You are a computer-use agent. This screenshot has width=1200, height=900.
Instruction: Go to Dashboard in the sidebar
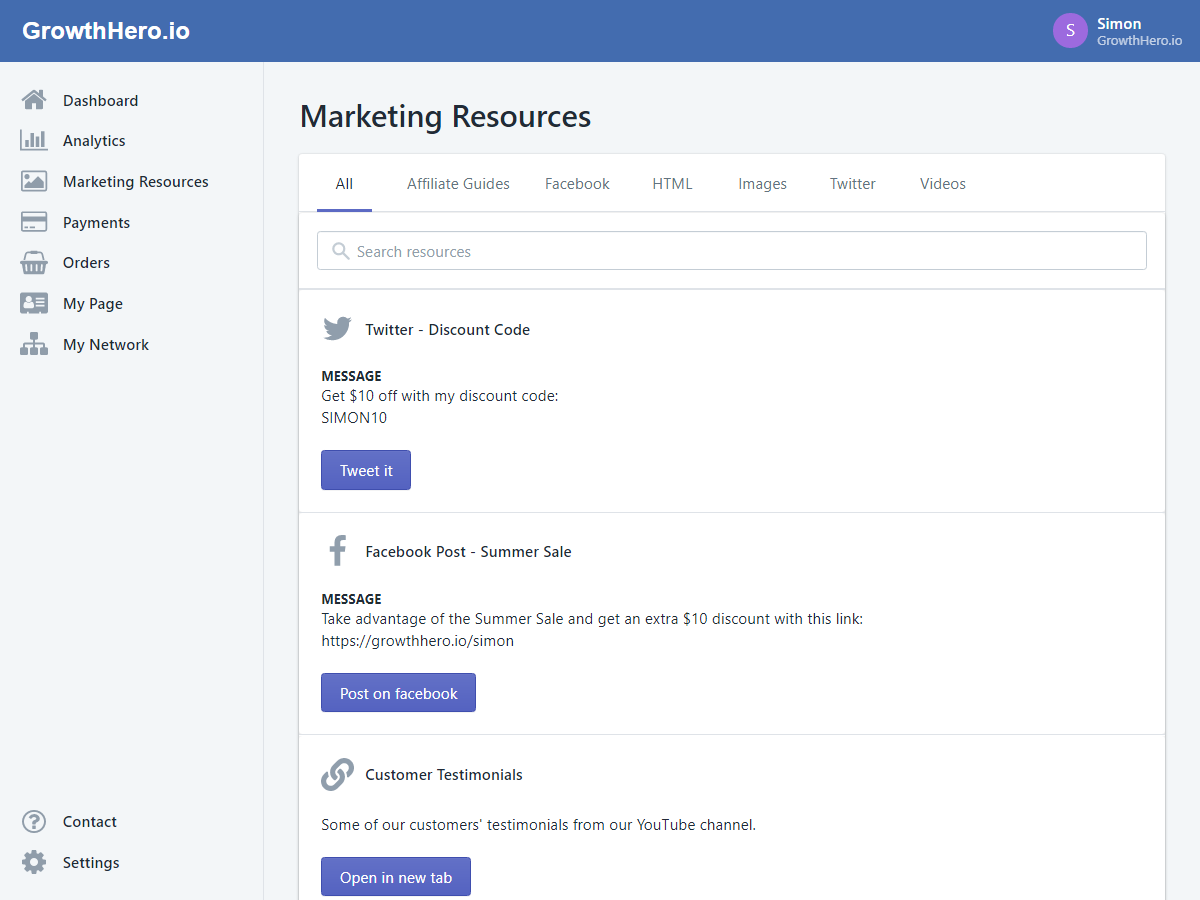pos(100,100)
